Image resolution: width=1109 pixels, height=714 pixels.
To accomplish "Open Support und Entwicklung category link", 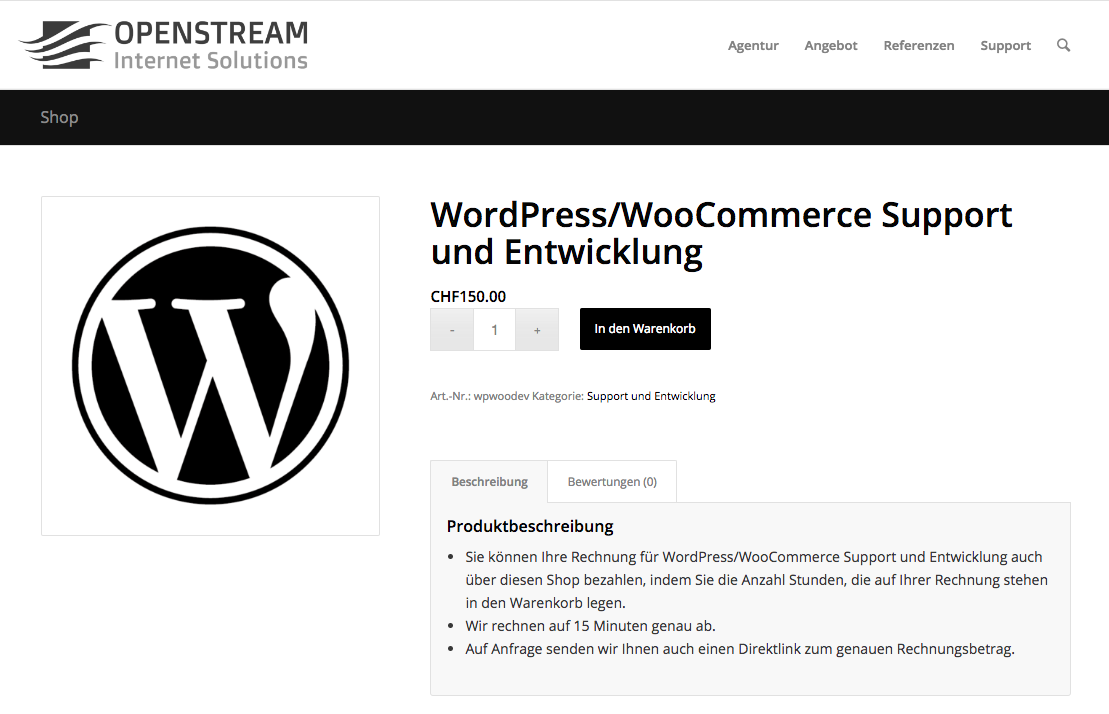I will coord(651,396).
